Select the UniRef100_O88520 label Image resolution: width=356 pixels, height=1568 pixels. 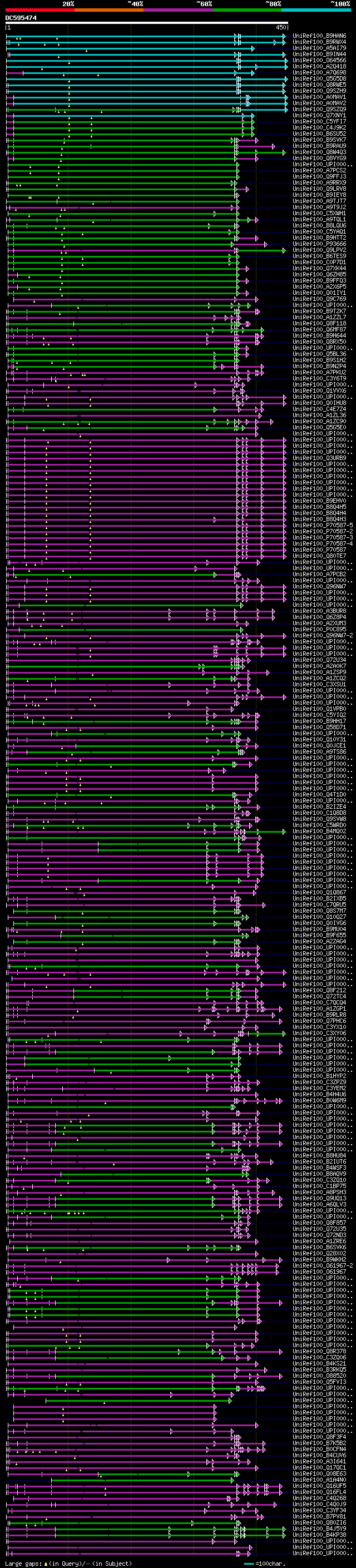319,1376
